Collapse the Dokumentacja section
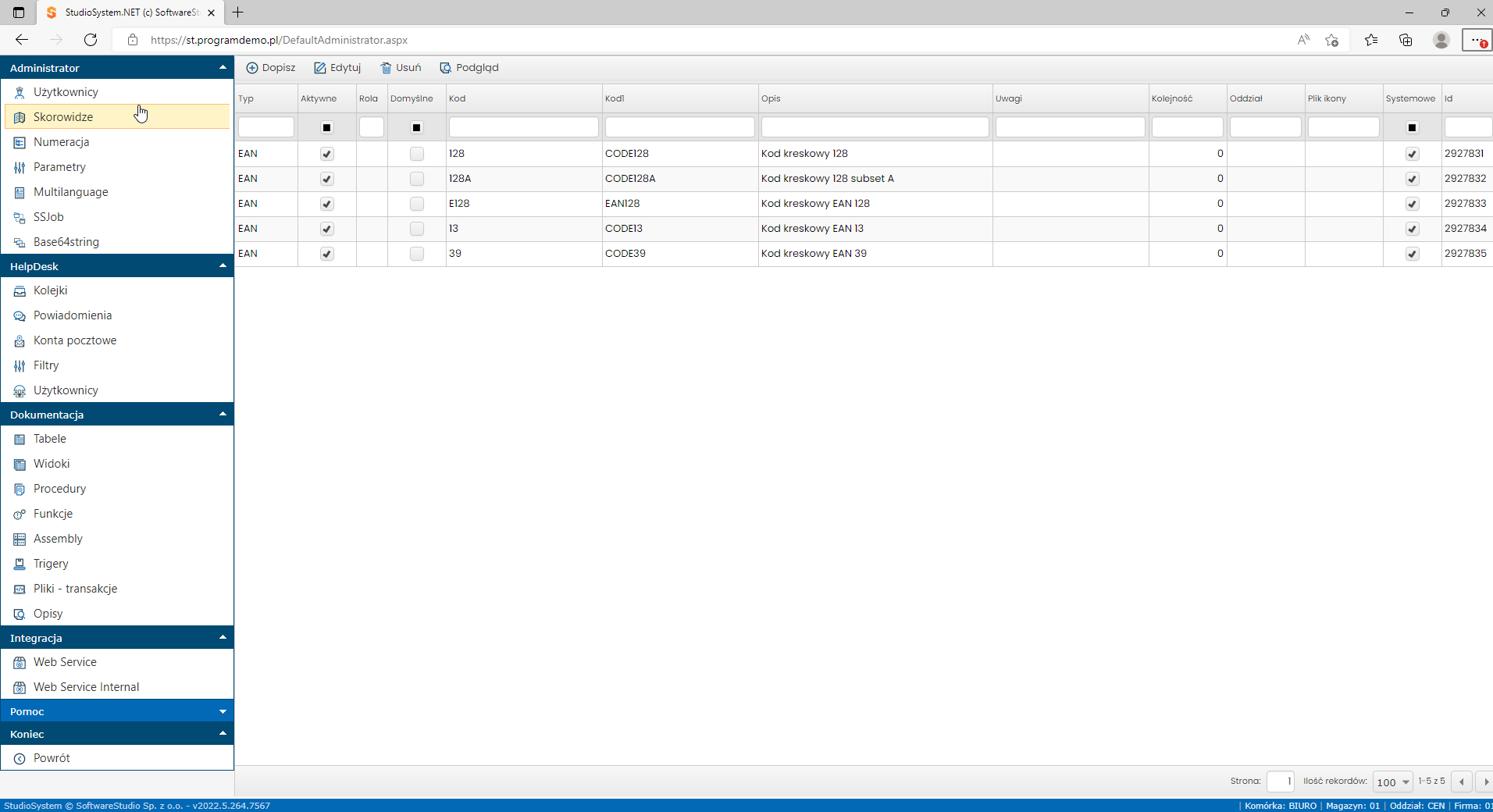1493x812 pixels. [223, 415]
